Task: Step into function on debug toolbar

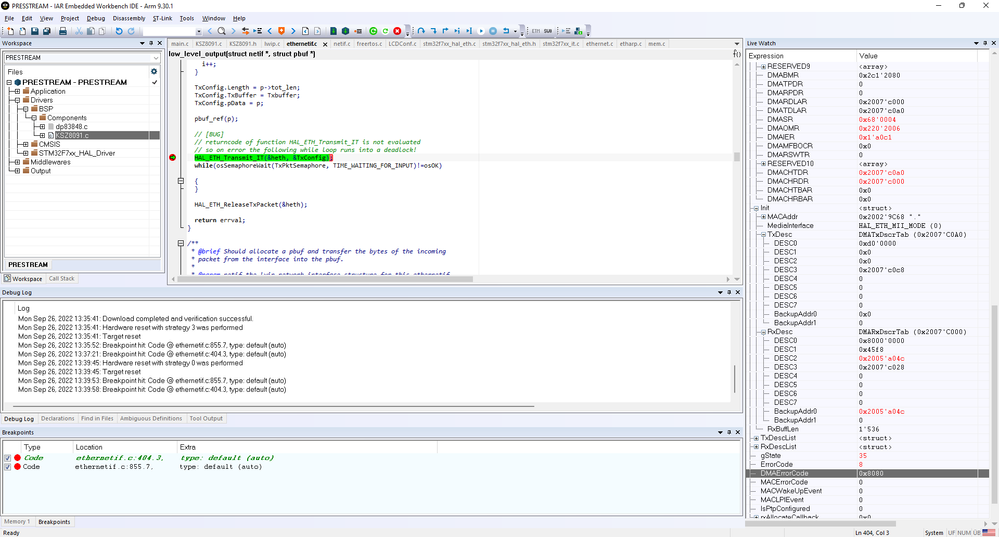Action: click(x=433, y=31)
